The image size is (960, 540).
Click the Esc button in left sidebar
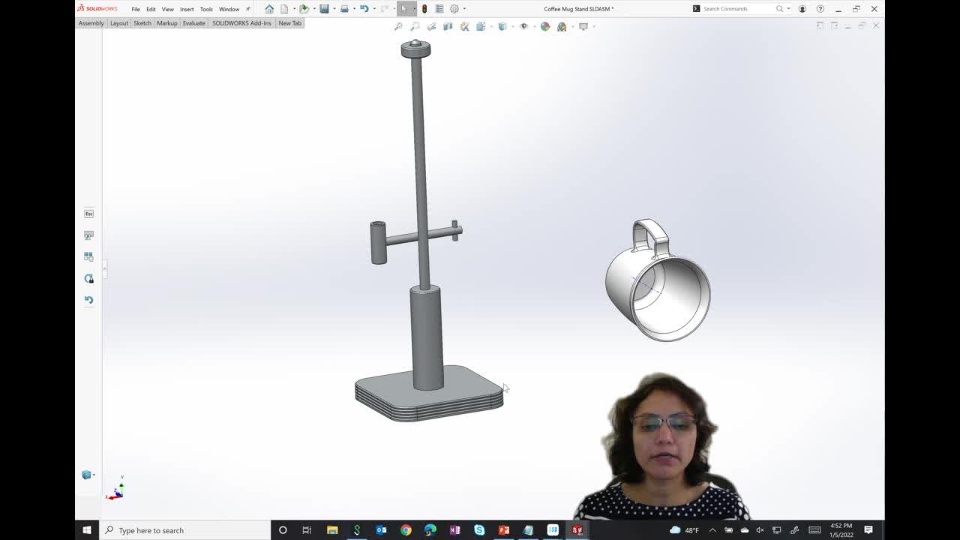tap(89, 214)
